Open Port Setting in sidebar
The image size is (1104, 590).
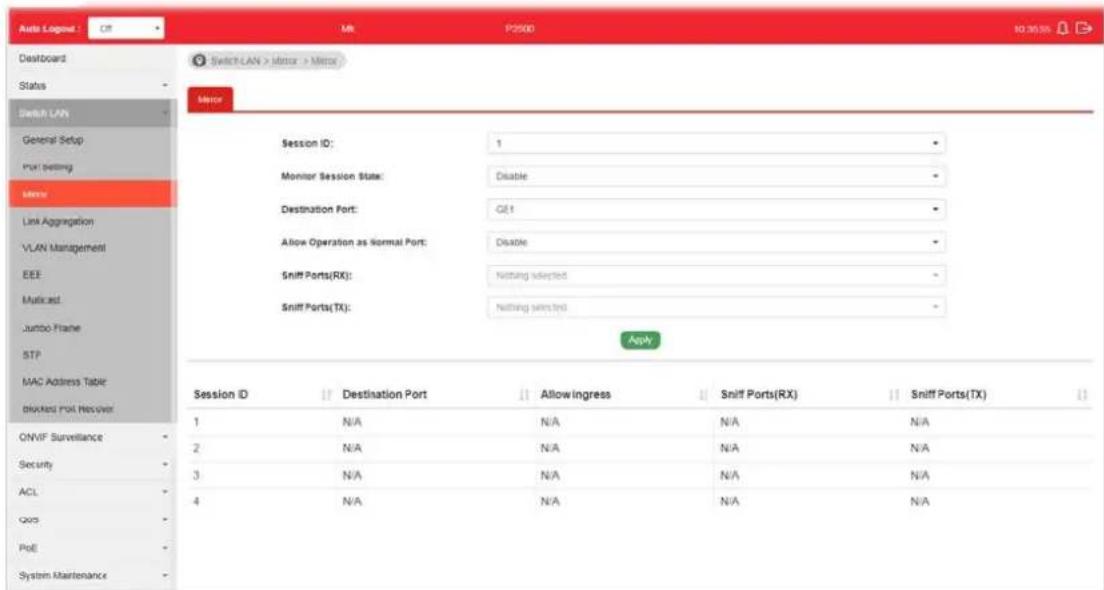(x=92, y=167)
